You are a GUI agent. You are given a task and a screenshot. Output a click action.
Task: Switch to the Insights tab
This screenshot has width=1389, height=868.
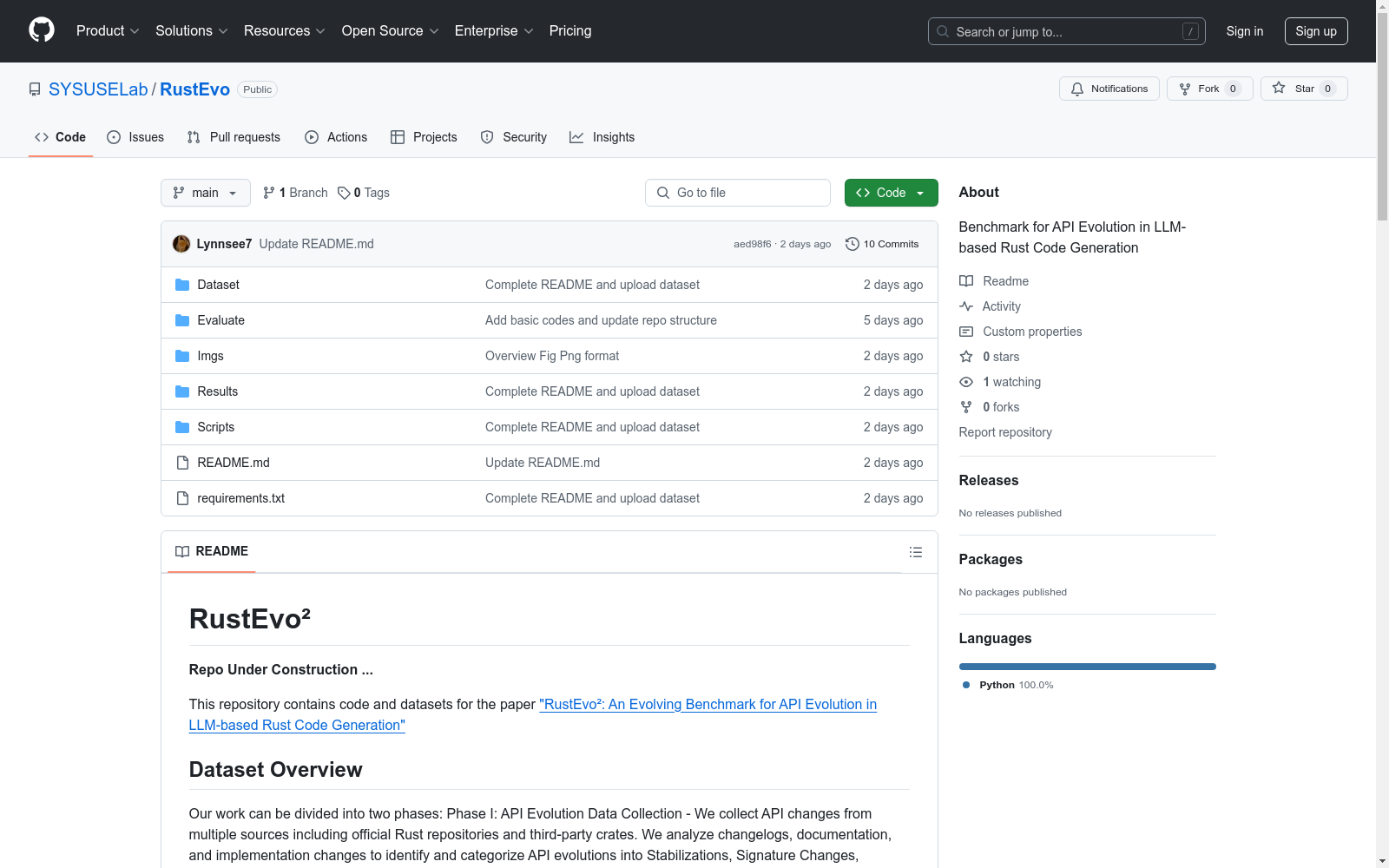[602, 137]
